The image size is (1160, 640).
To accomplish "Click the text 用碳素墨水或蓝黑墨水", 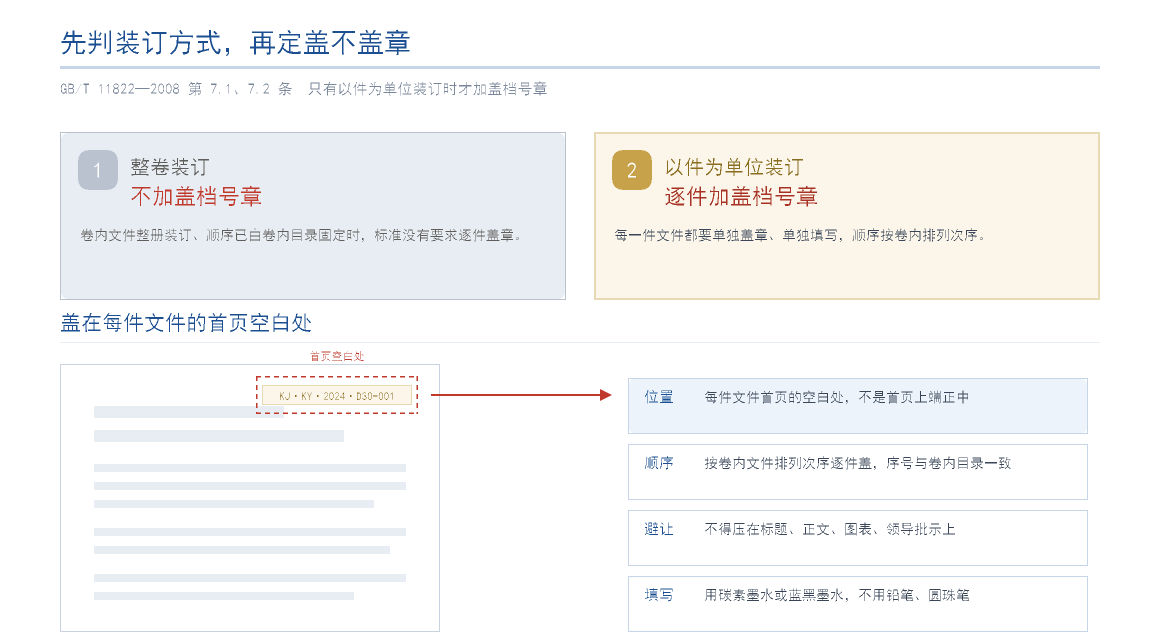I will click(x=774, y=595).
